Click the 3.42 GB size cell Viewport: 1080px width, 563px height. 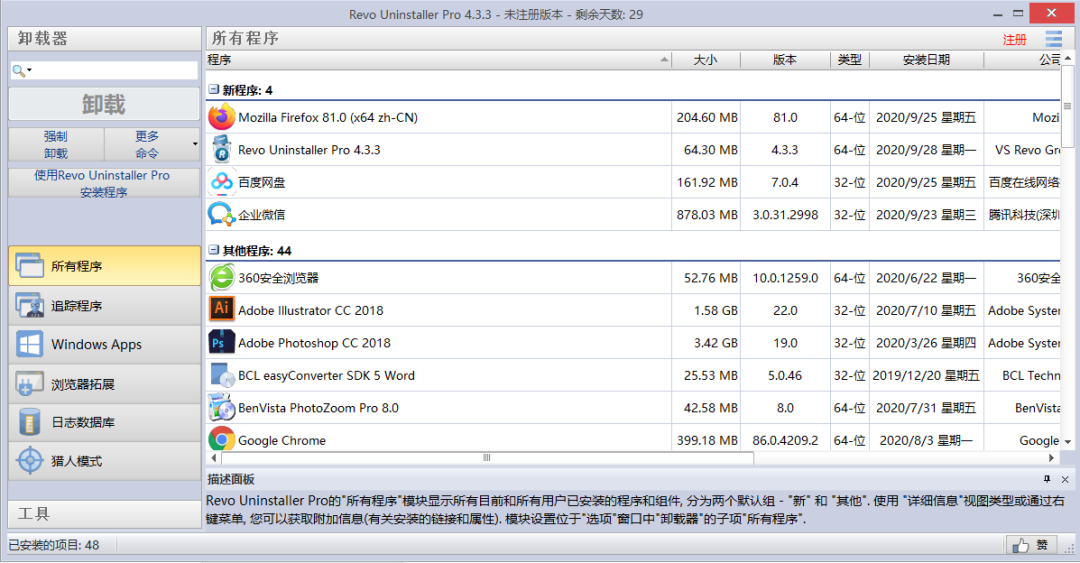[716, 342]
